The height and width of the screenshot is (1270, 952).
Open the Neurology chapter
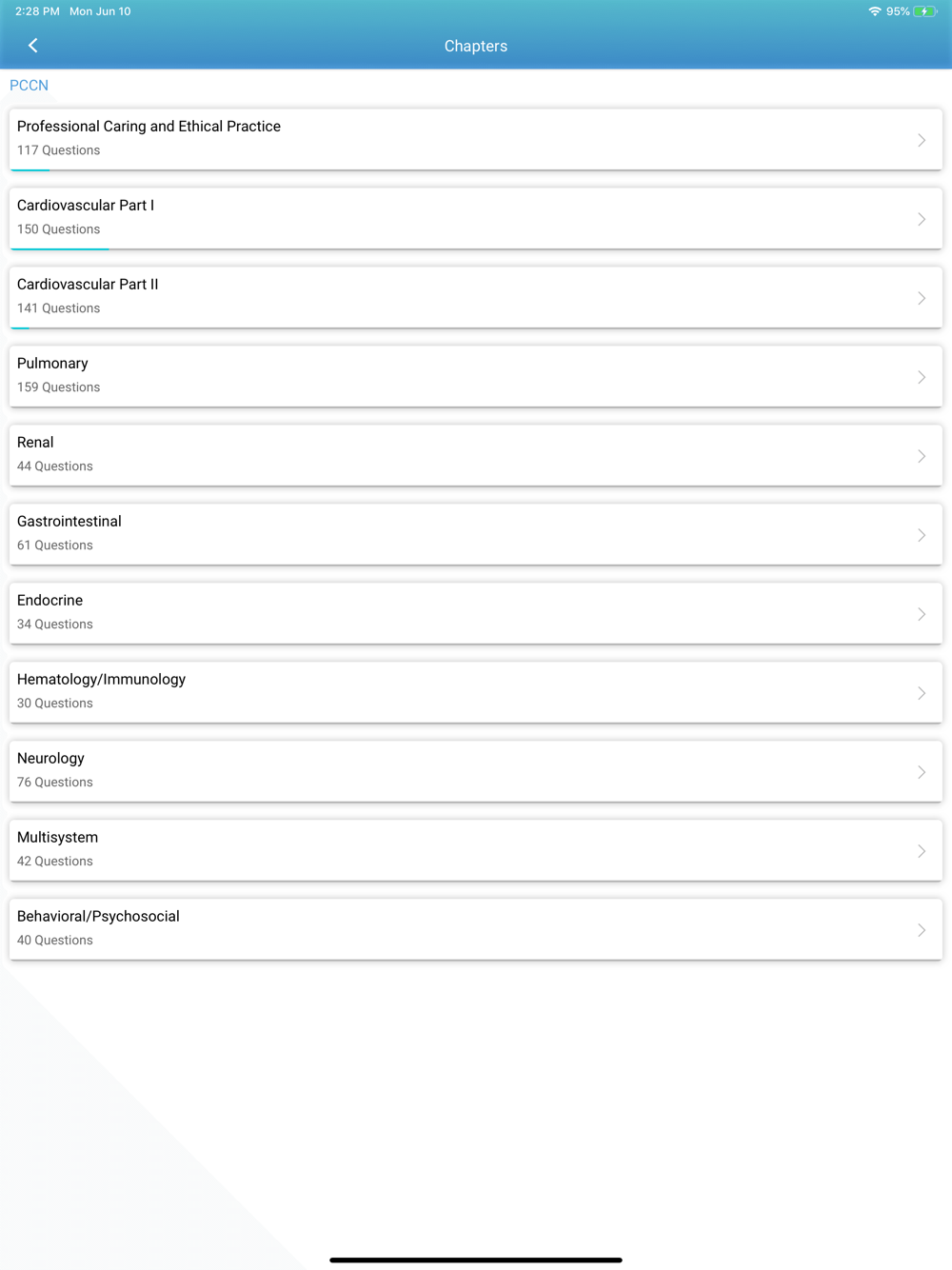tap(476, 771)
